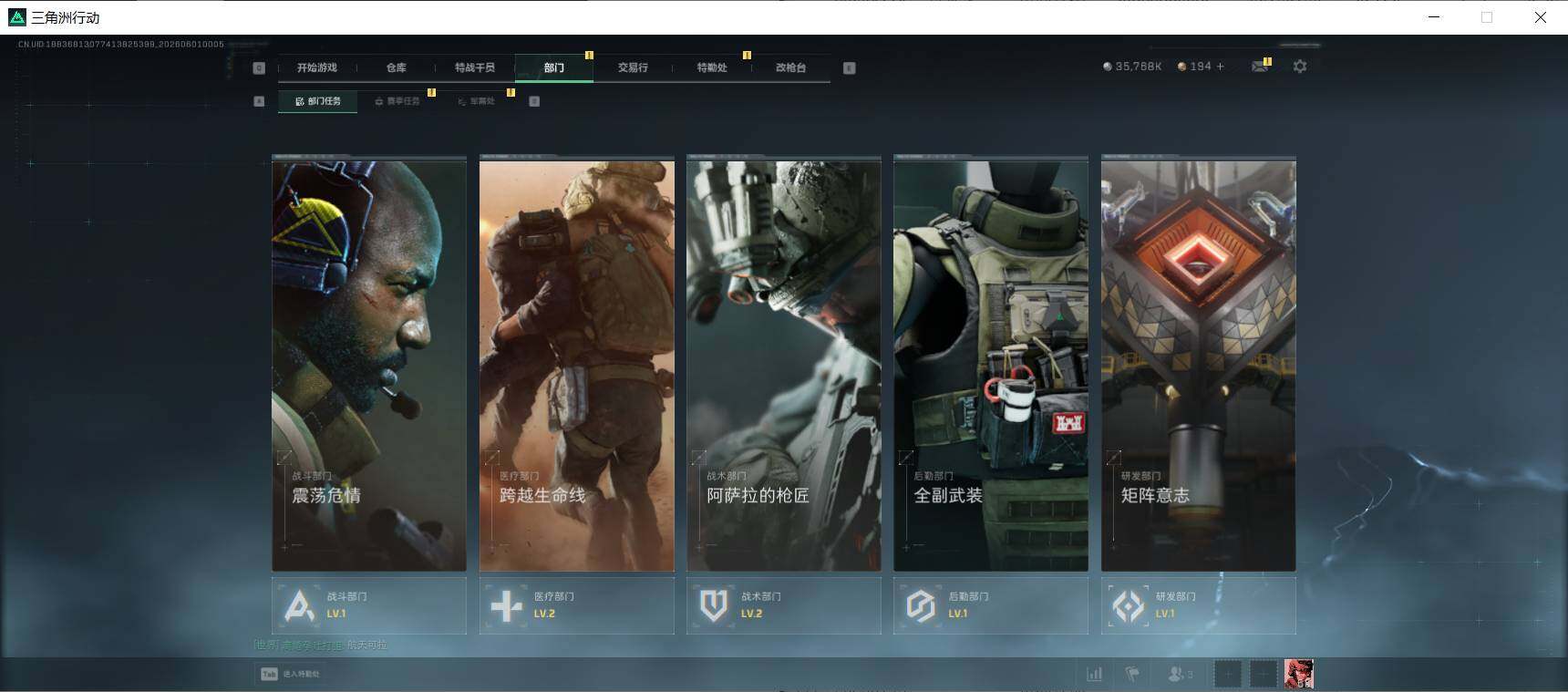Open the mail inbox envelope icon

[x=1260, y=66]
